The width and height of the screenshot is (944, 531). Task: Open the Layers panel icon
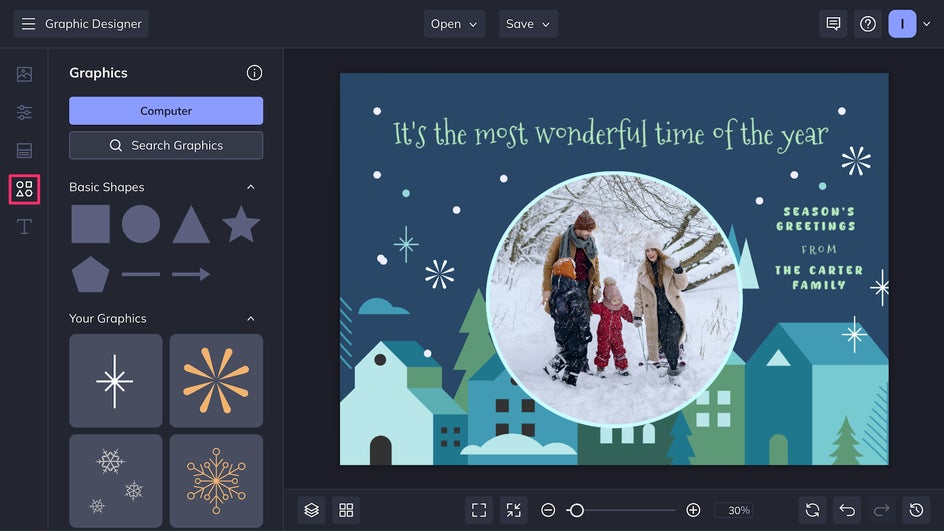coord(311,511)
